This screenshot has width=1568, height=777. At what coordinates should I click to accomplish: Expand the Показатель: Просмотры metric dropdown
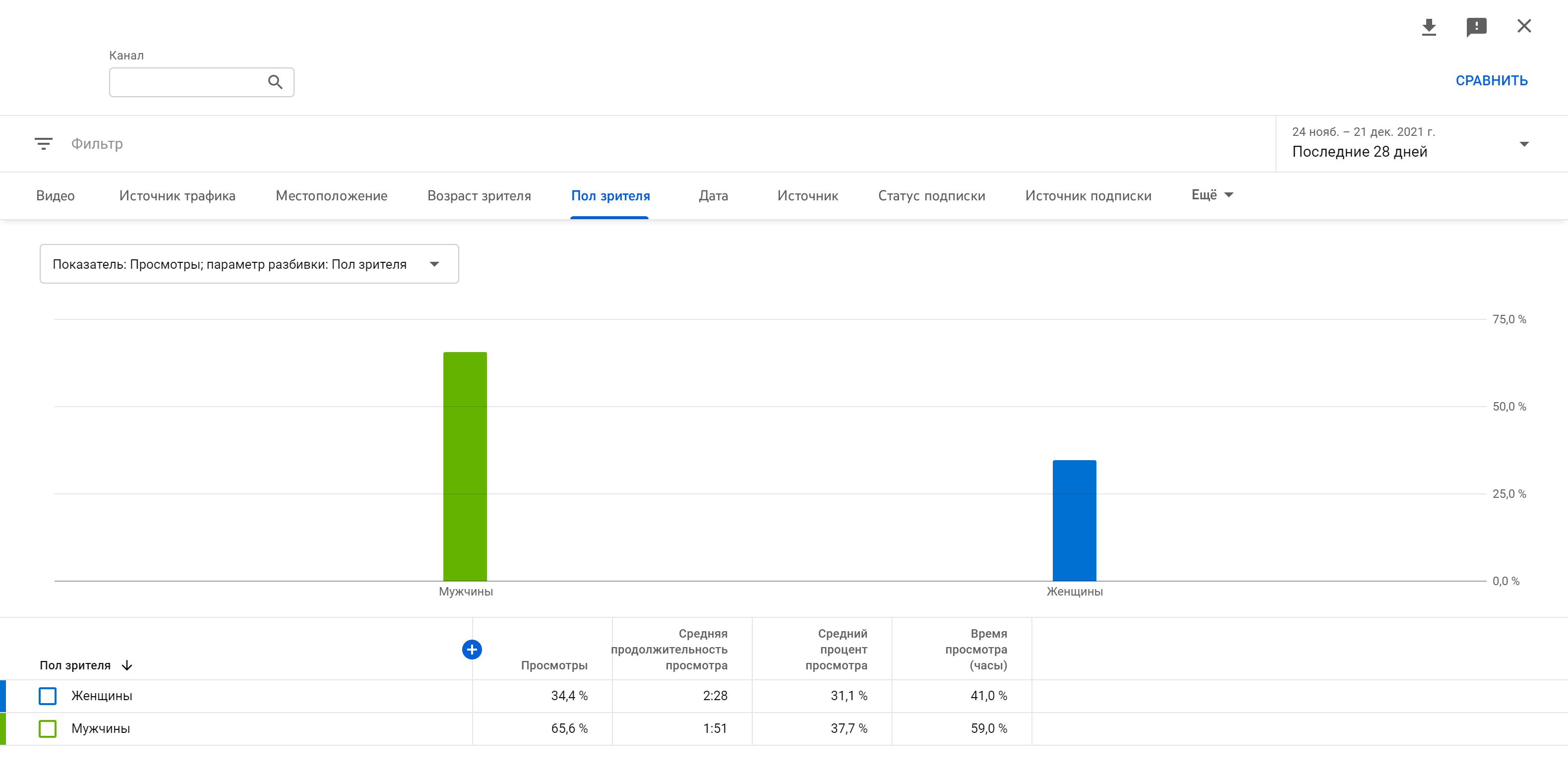[249, 264]
